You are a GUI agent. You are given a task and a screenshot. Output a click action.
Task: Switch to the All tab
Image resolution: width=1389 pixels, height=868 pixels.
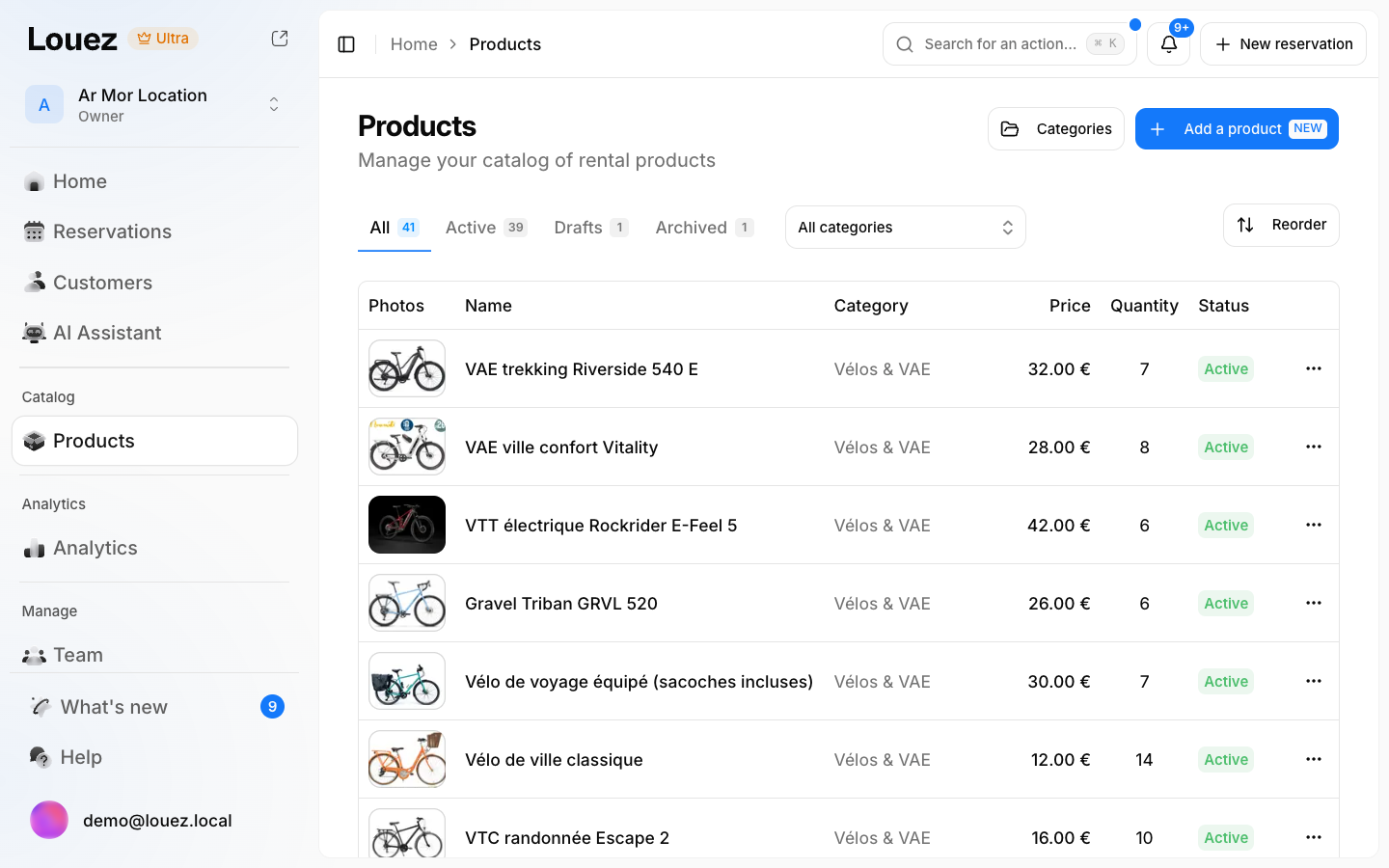(394, 228)
